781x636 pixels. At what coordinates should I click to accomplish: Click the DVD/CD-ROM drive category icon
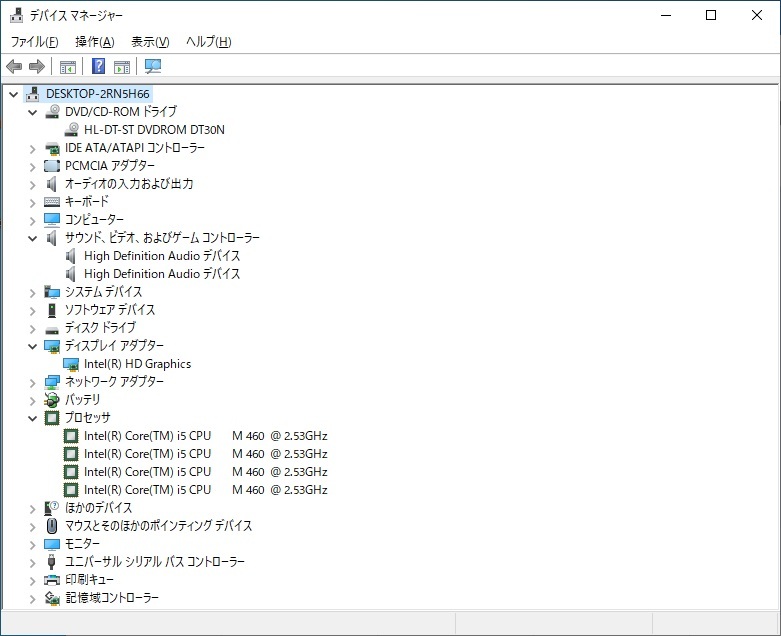point(52,112)
